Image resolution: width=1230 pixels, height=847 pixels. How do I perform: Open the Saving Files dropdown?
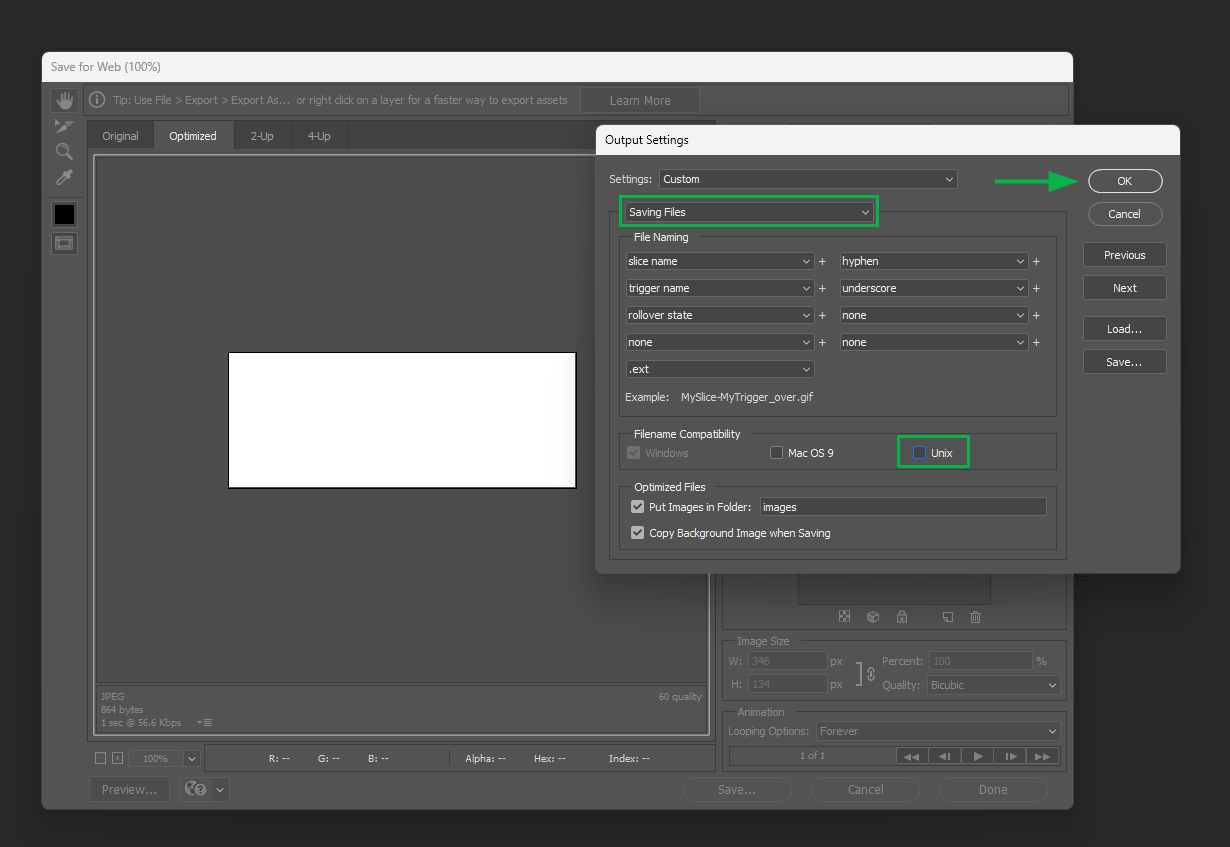pos(749,212)
